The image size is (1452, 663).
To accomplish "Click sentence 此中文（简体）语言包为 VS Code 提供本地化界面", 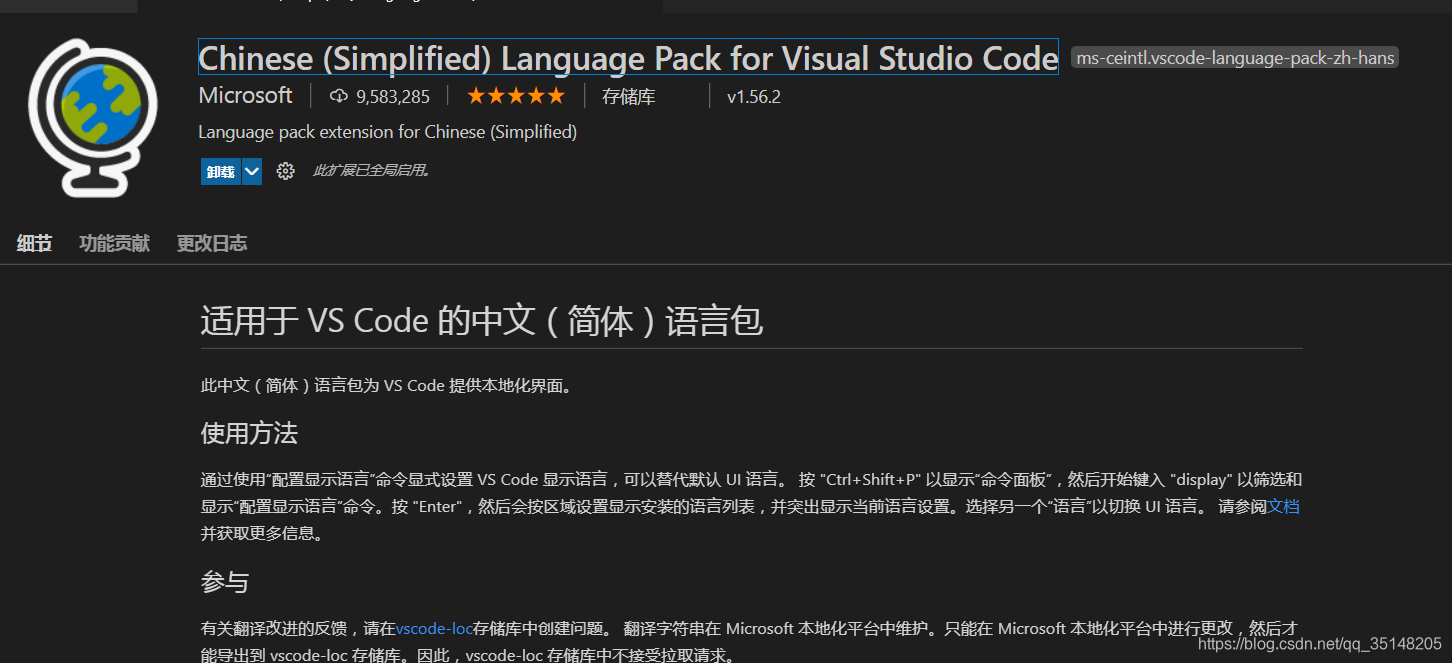I will coord(388,386).
